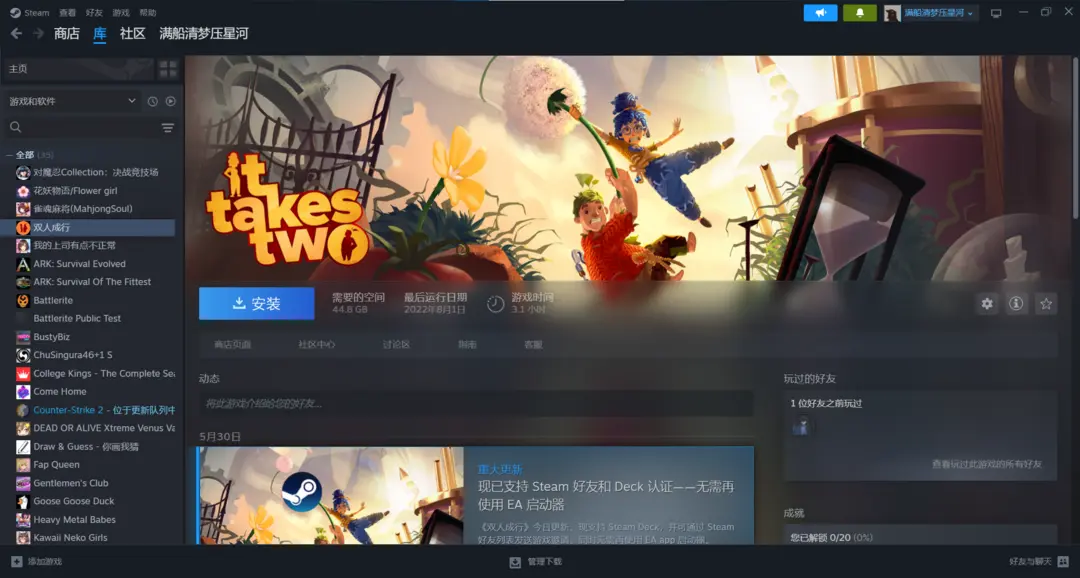1080x578 pixels.
Task: Add It Takes Two to favorites star
Action: 1046,303
